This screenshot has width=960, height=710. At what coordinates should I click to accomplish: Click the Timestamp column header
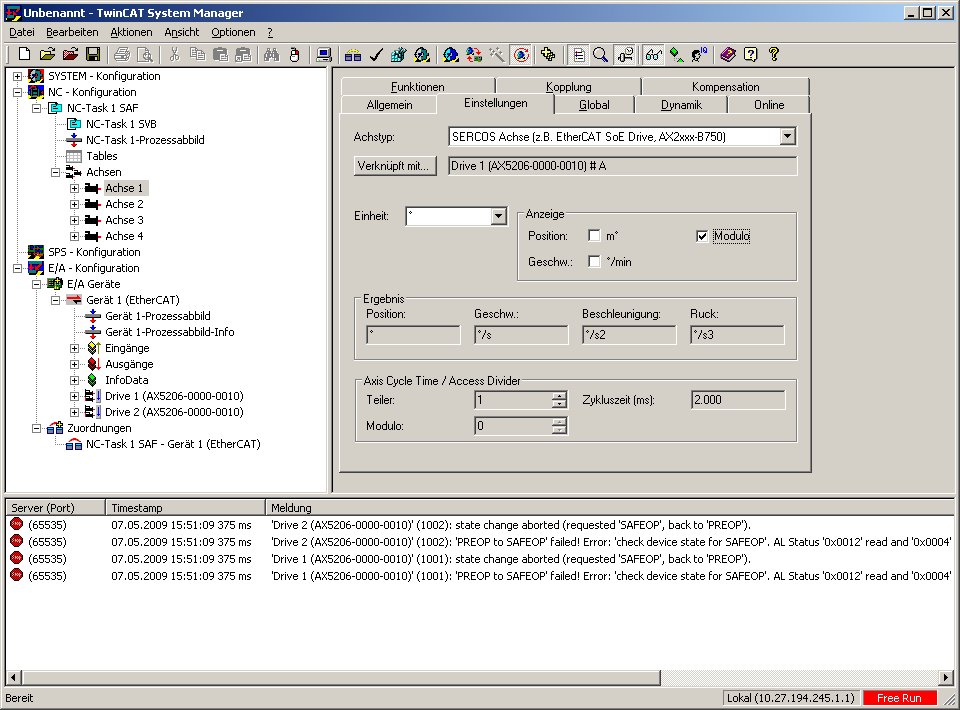click(186, 507)
